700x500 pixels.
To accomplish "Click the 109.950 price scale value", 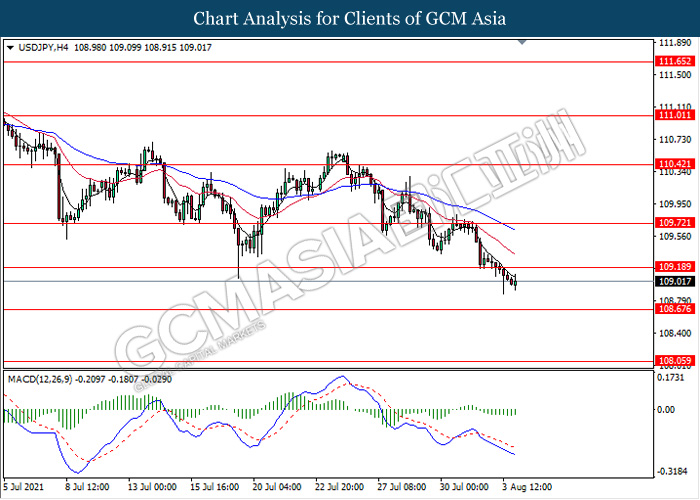I will (x=675, y=204).
